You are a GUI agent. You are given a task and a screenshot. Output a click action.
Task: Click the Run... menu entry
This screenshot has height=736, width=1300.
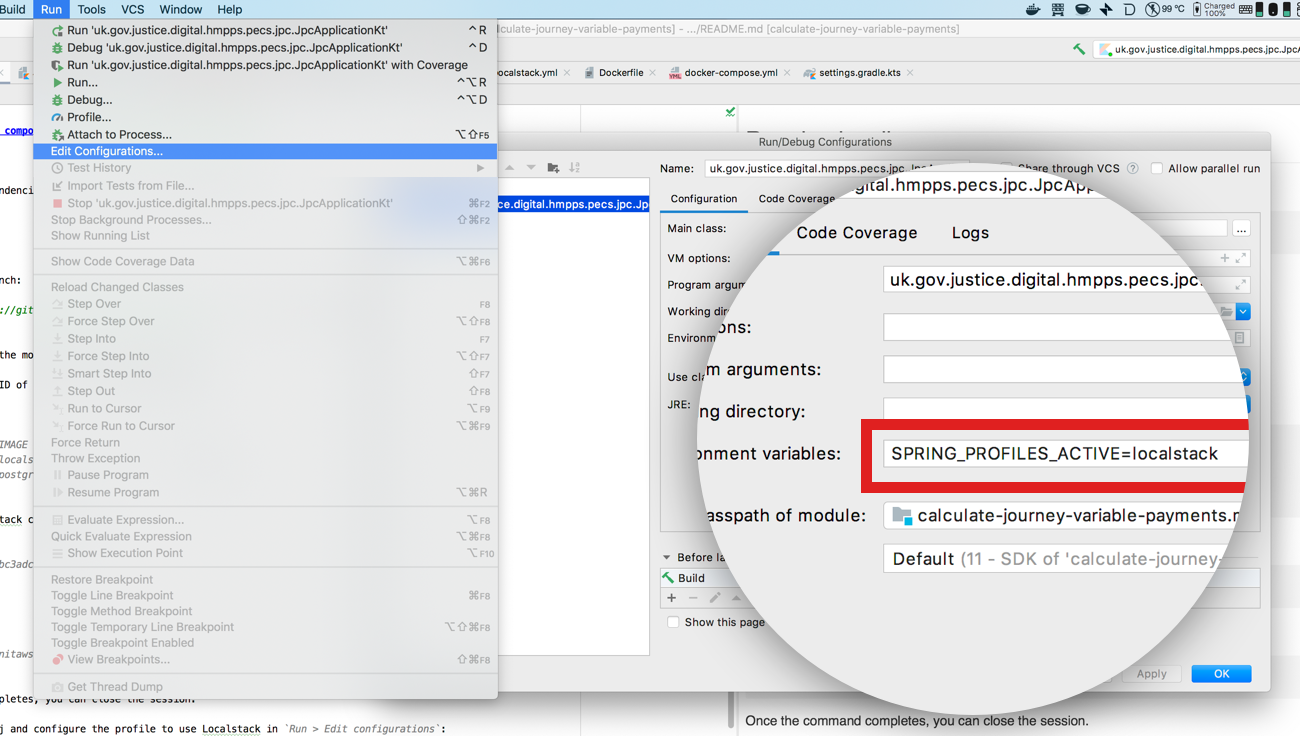(x=265, y=82)
